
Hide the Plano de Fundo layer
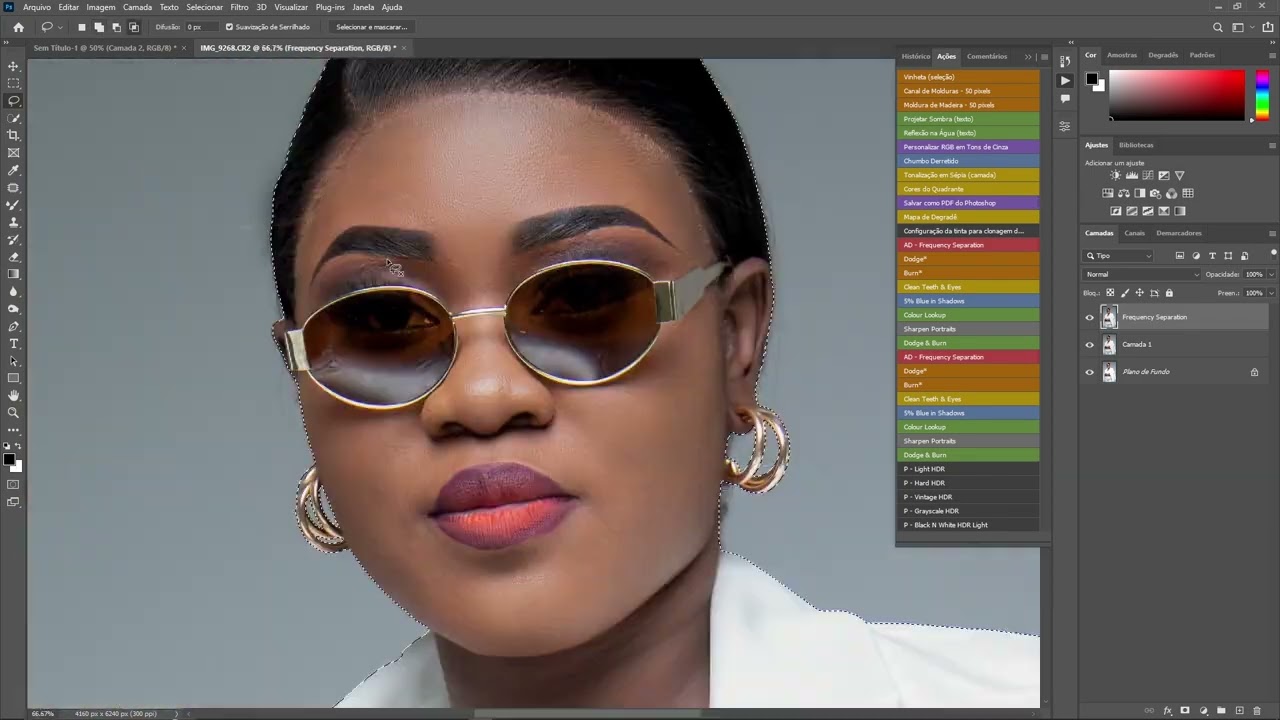click(x=1090, y=372)
